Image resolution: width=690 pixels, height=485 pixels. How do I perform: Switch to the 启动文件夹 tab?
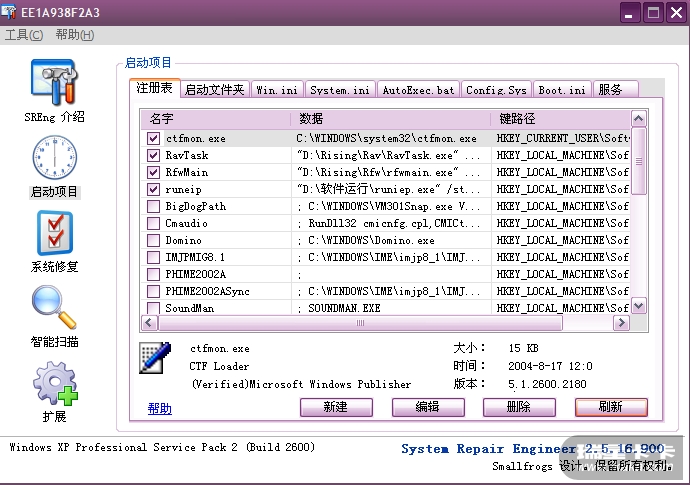[215, 90]
